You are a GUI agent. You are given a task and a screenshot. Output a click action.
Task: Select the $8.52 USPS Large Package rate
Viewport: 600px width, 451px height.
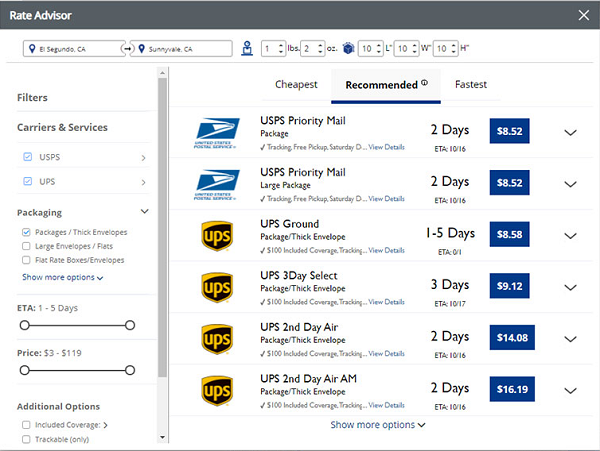tap(509, 183)
